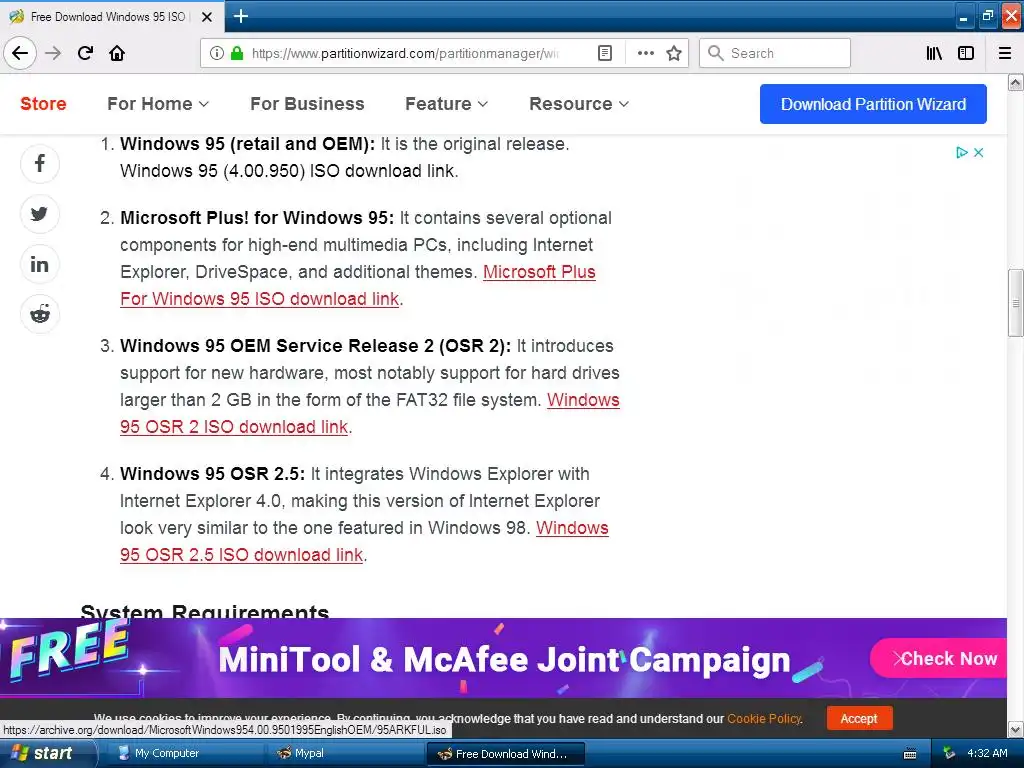Open page actions three-dot menu
Screen dimensions: 1024x768
[645, 53]
